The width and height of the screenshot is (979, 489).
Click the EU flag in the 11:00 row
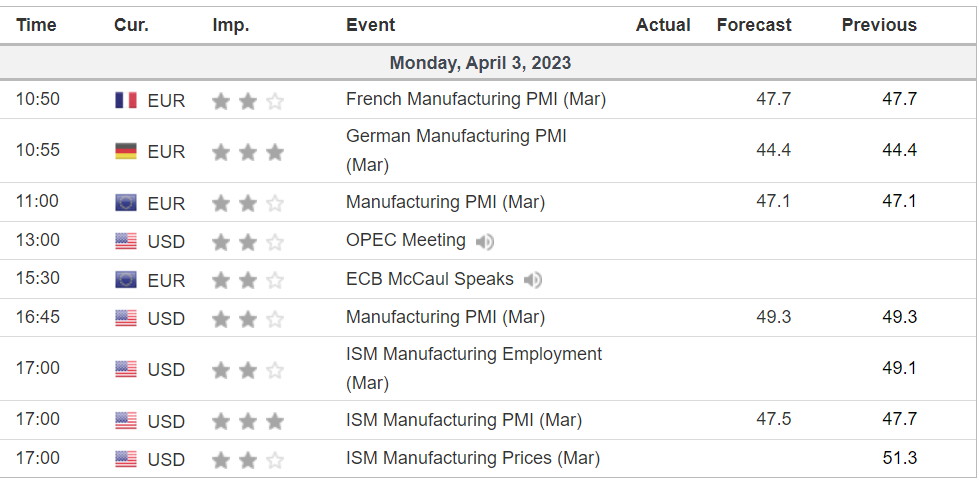[126, 203]
